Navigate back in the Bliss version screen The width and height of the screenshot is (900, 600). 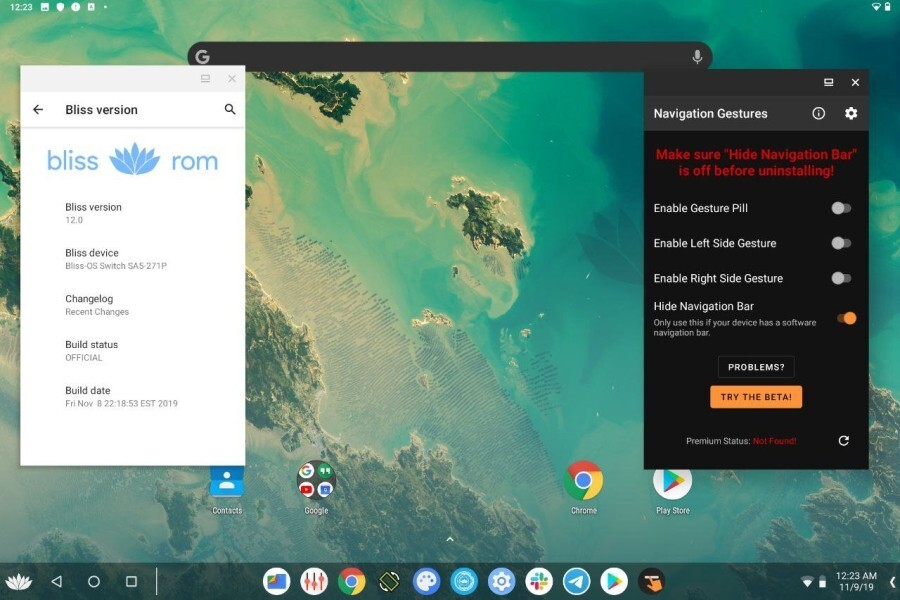[37, 109]
